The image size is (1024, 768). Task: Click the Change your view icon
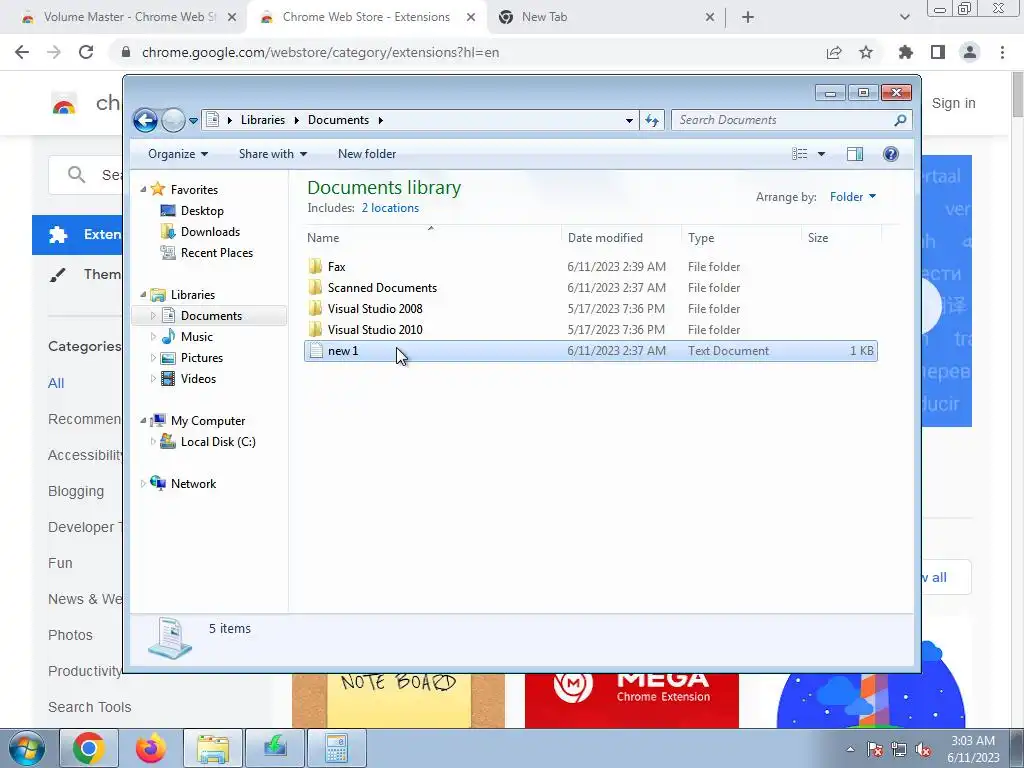coord(800,154)
